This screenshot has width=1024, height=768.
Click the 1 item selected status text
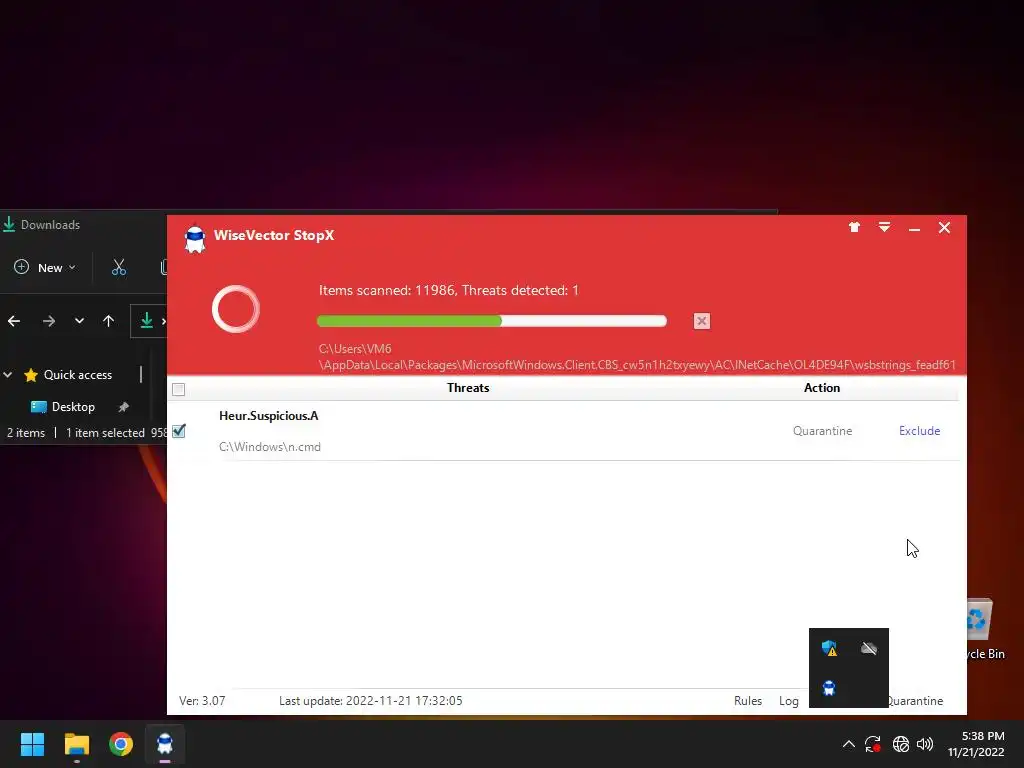(105, 433)
